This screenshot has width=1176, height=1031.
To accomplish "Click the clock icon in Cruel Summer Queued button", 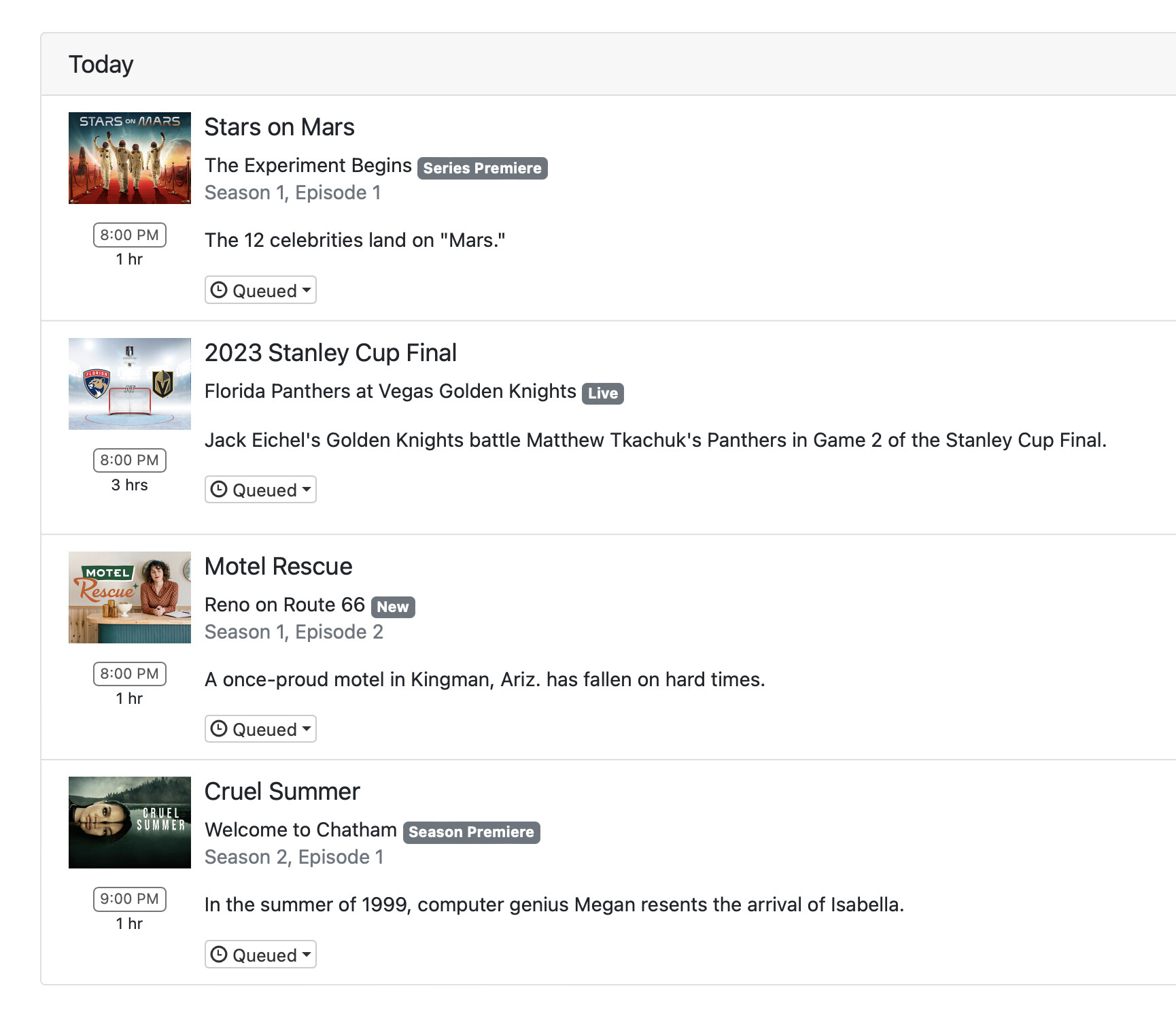I will click(x=219, y=955).
